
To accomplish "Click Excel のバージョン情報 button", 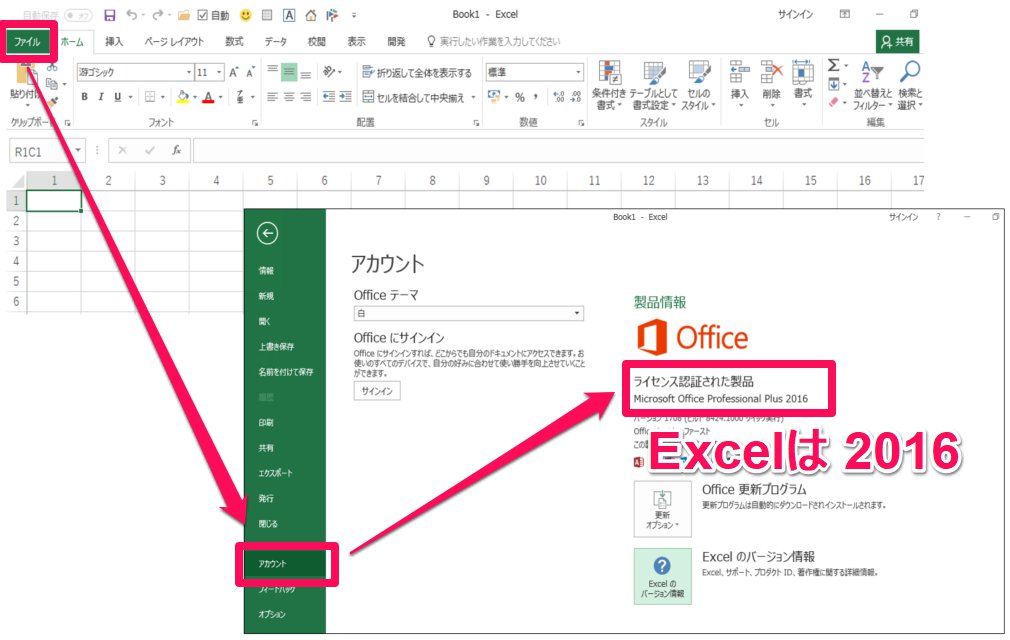I will (662, 576).
